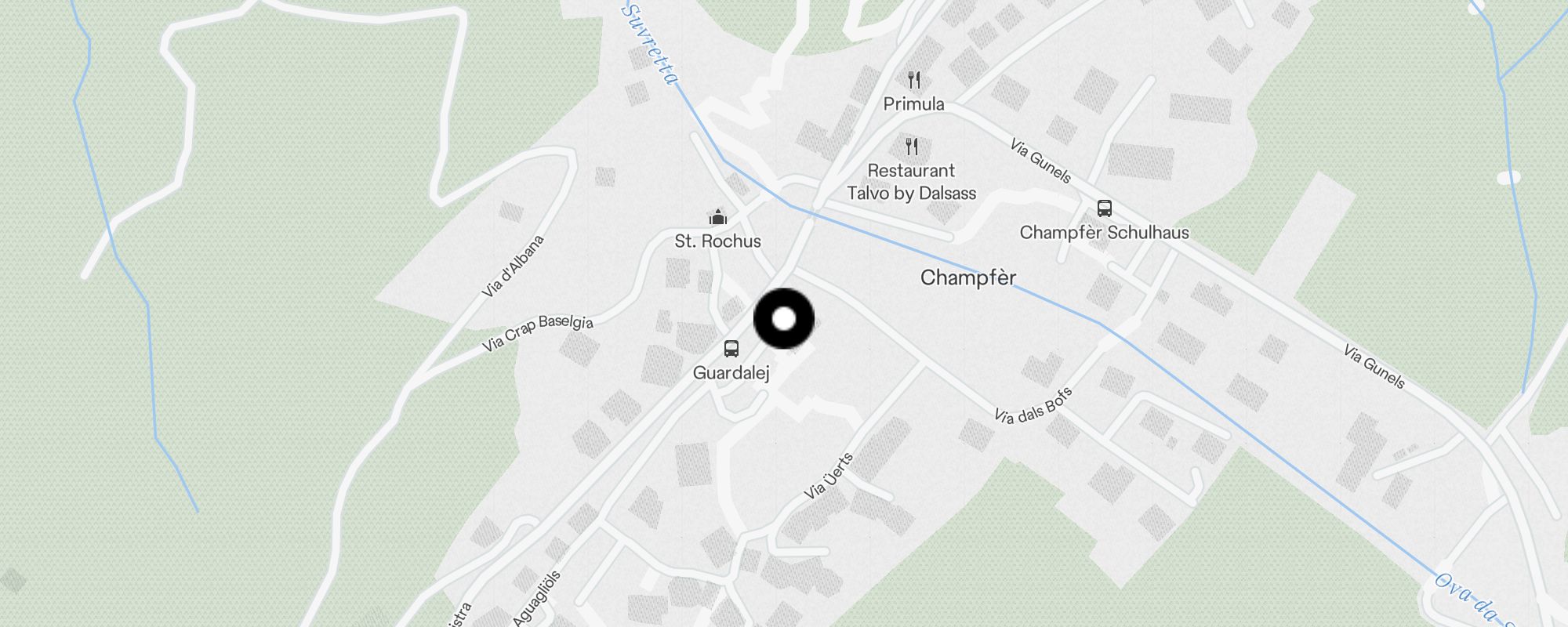Select the Via Üerts street label
The image size is (1568, 627).
click(x=829, y=476)
